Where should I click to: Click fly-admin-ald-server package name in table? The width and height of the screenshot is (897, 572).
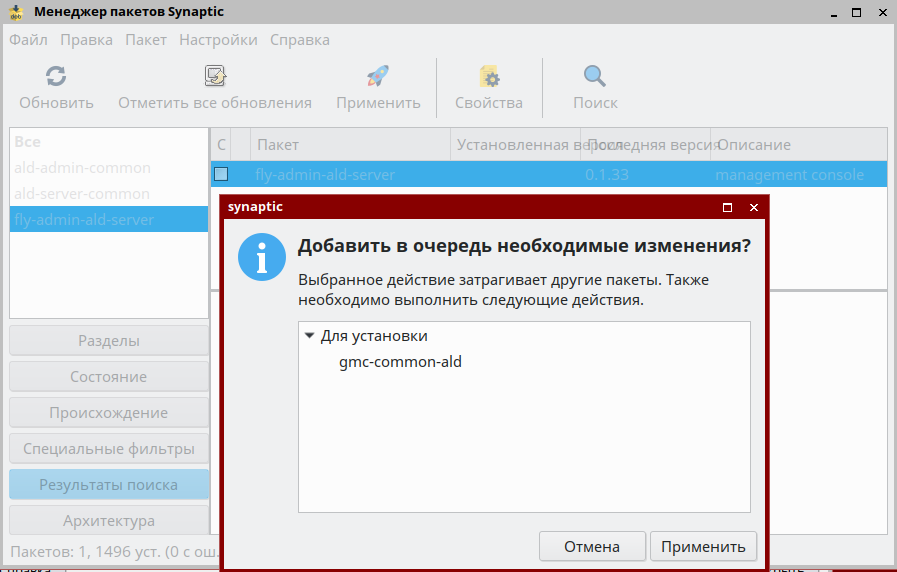click(325, 174)
